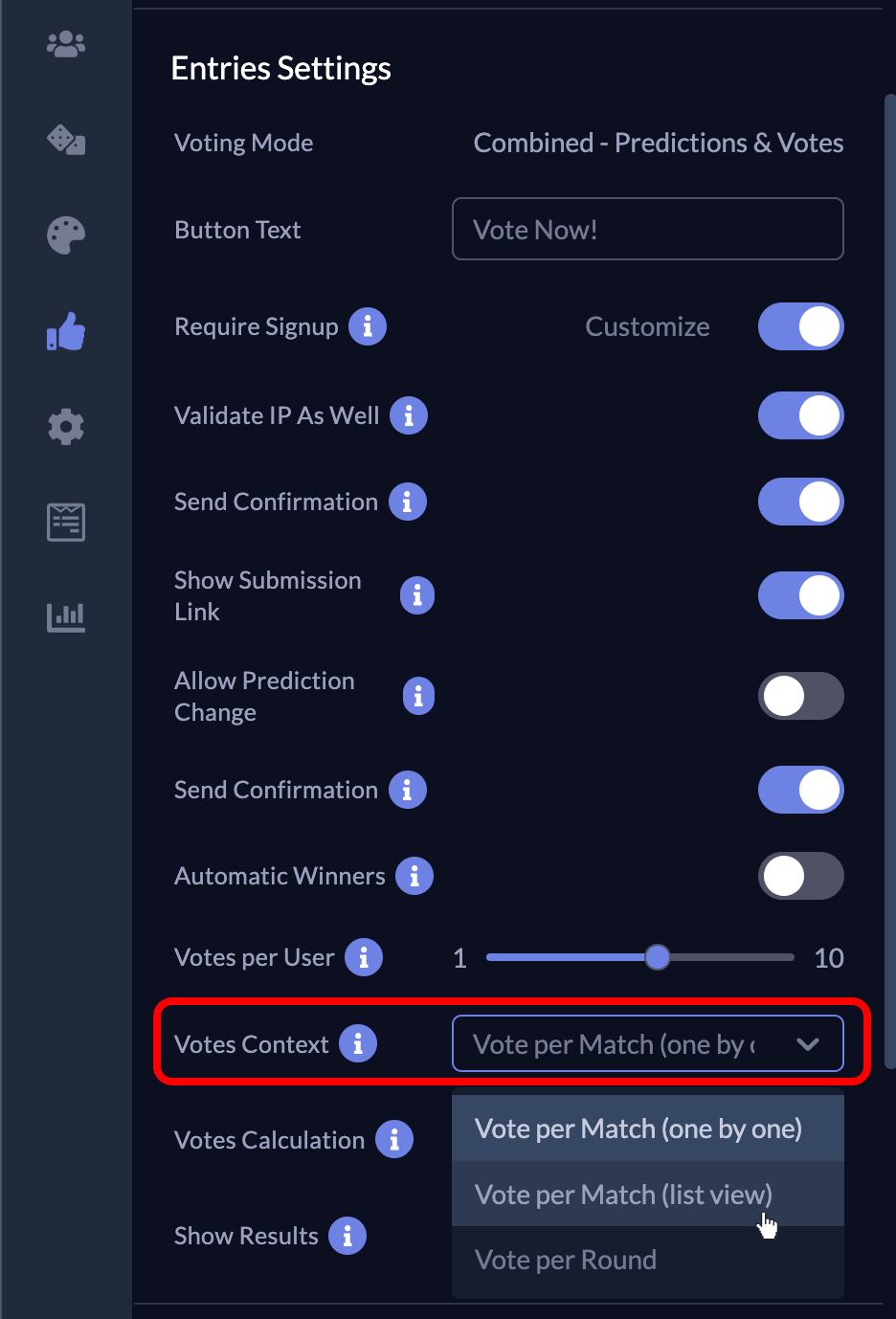896x1319 pixels.
Task: Disable the Require Signup toggle
Action: tap(800, 326)
